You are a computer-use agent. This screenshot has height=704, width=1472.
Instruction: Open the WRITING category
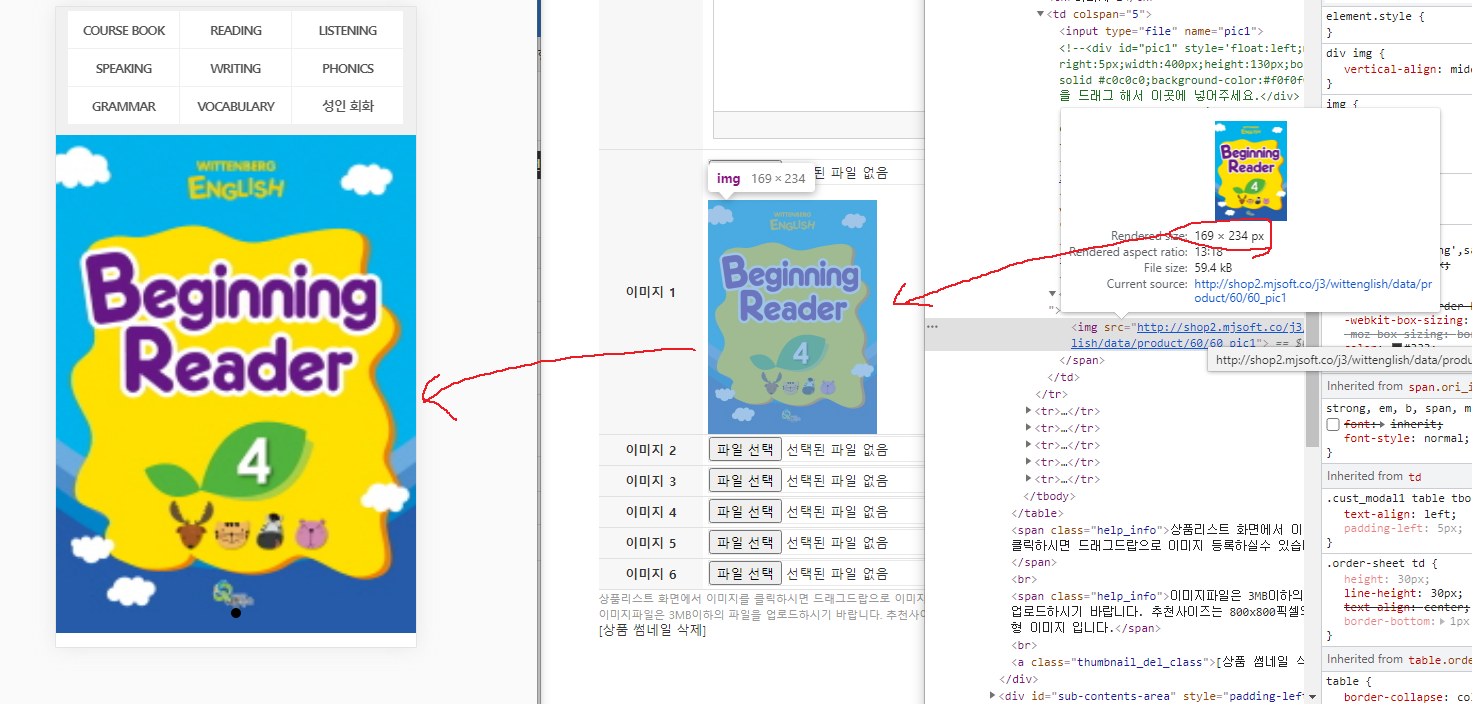236,68
